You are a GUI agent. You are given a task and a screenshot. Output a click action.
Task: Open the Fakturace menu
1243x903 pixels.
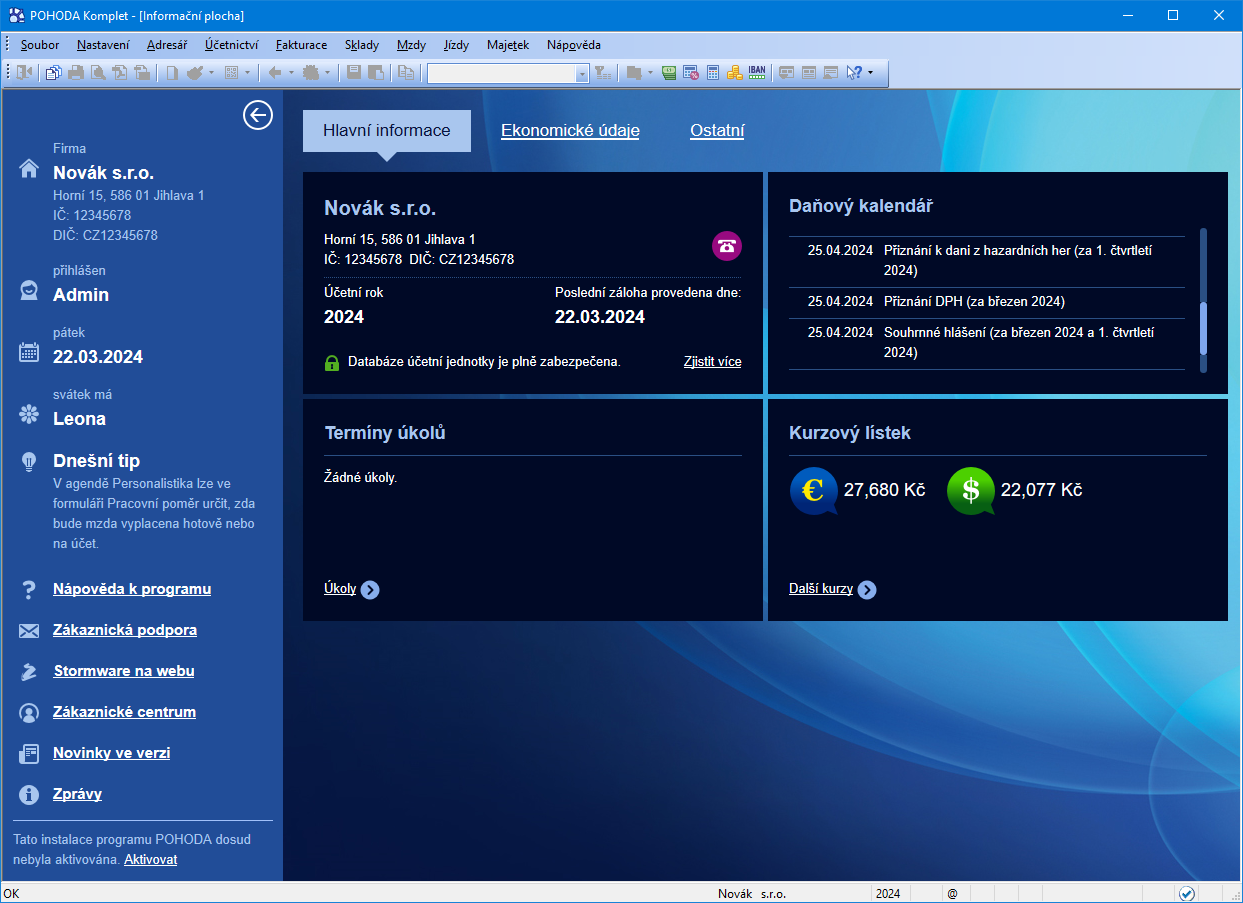[301, 45]
